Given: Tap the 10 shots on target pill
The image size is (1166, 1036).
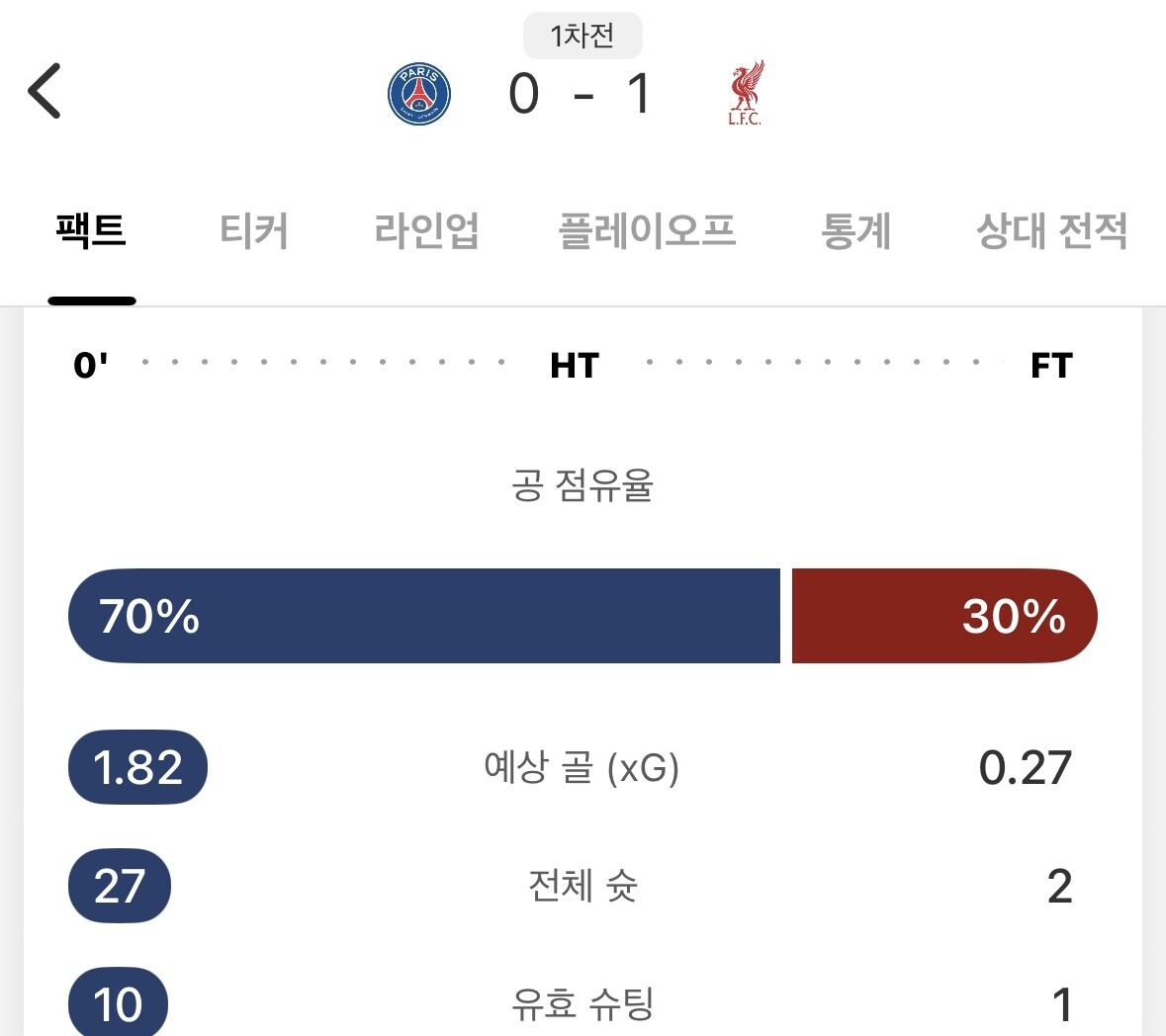Looking at the screenshot, I should 118,1004.
